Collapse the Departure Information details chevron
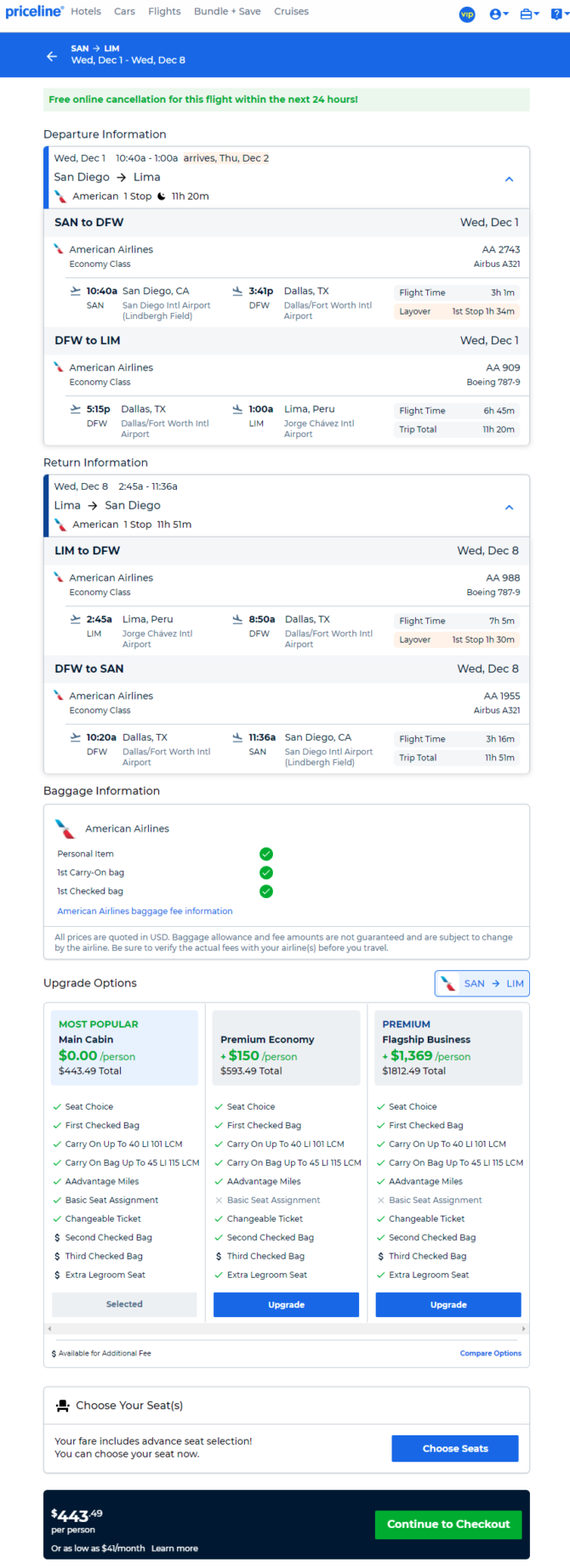Image resolution: width=570 pixels, height=1568 pixels. [x=509, y=179]
